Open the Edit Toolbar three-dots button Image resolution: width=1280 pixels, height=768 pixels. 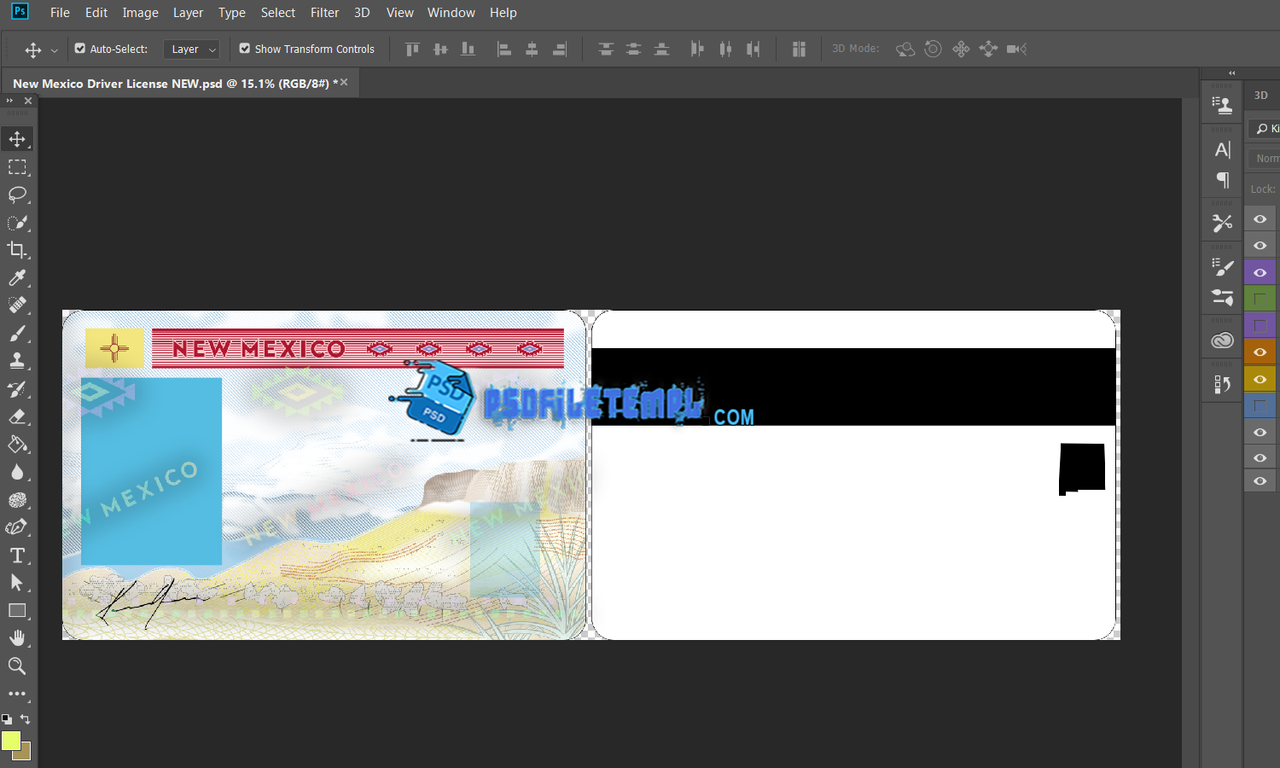[17, 693]
